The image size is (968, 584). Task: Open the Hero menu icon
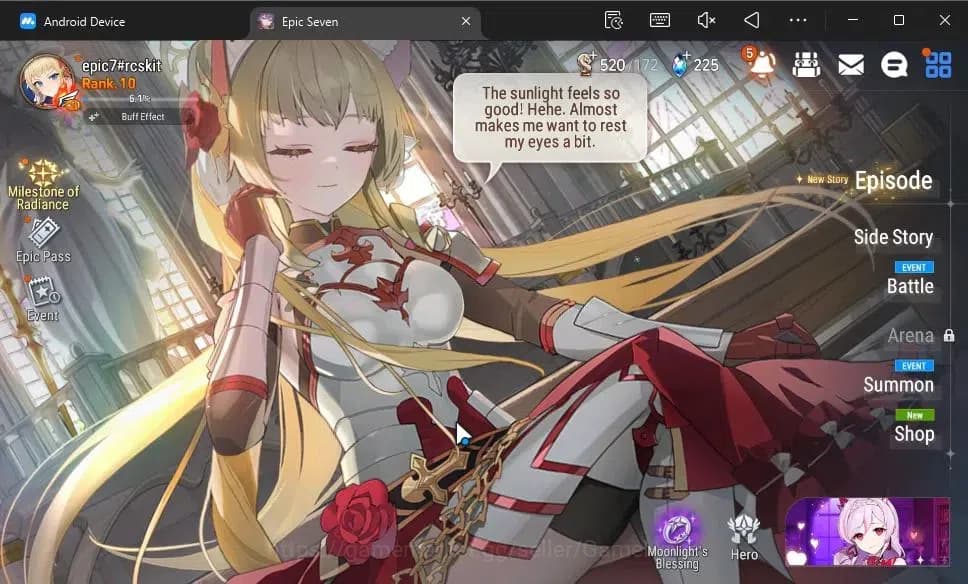pyautogui.click(x=744, y=538)
